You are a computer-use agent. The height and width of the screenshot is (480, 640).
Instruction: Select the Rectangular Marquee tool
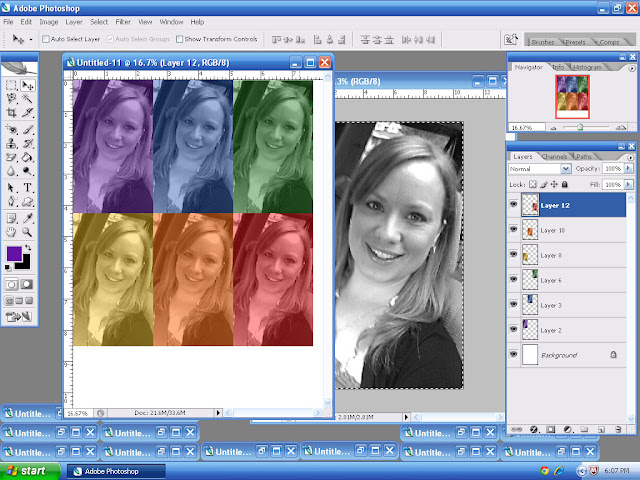click(x=11, y=85)
